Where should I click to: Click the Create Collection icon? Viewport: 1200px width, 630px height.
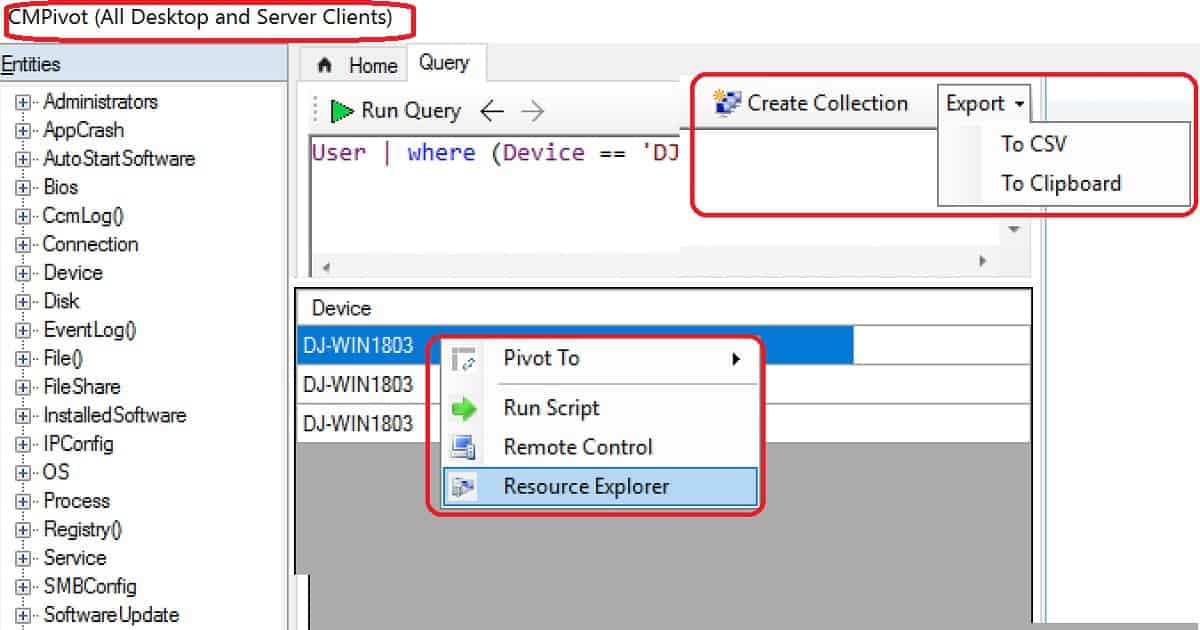[x=727, y=102]
